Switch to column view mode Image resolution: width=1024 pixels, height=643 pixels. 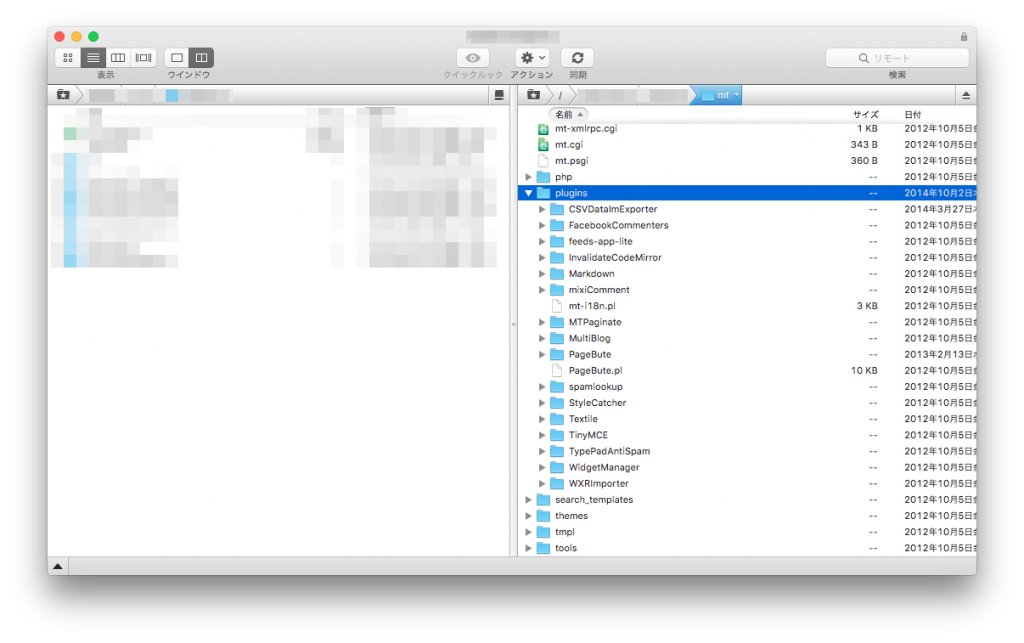point(118,58)
